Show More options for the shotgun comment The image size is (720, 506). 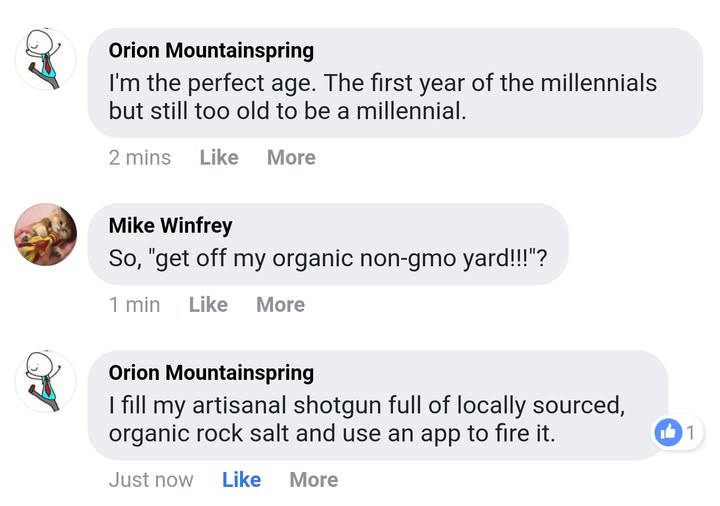tap(314, 480)
